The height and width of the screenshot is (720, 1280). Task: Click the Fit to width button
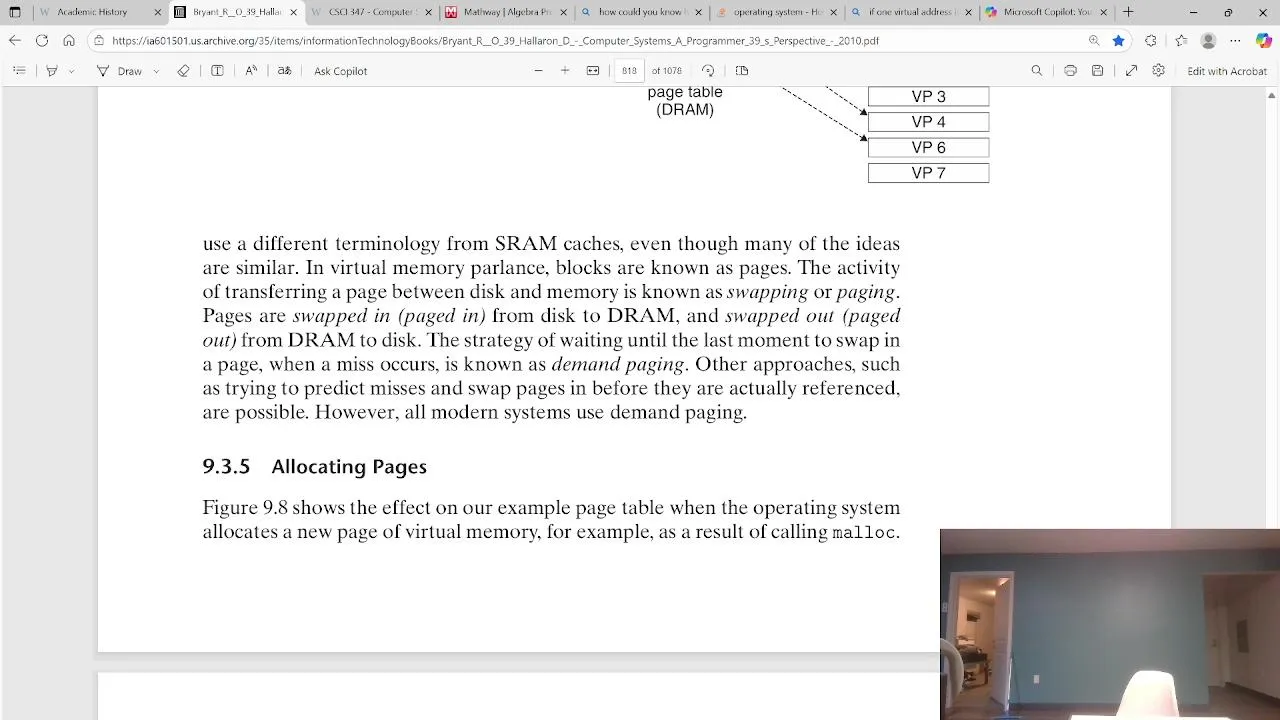click(593, 71)
